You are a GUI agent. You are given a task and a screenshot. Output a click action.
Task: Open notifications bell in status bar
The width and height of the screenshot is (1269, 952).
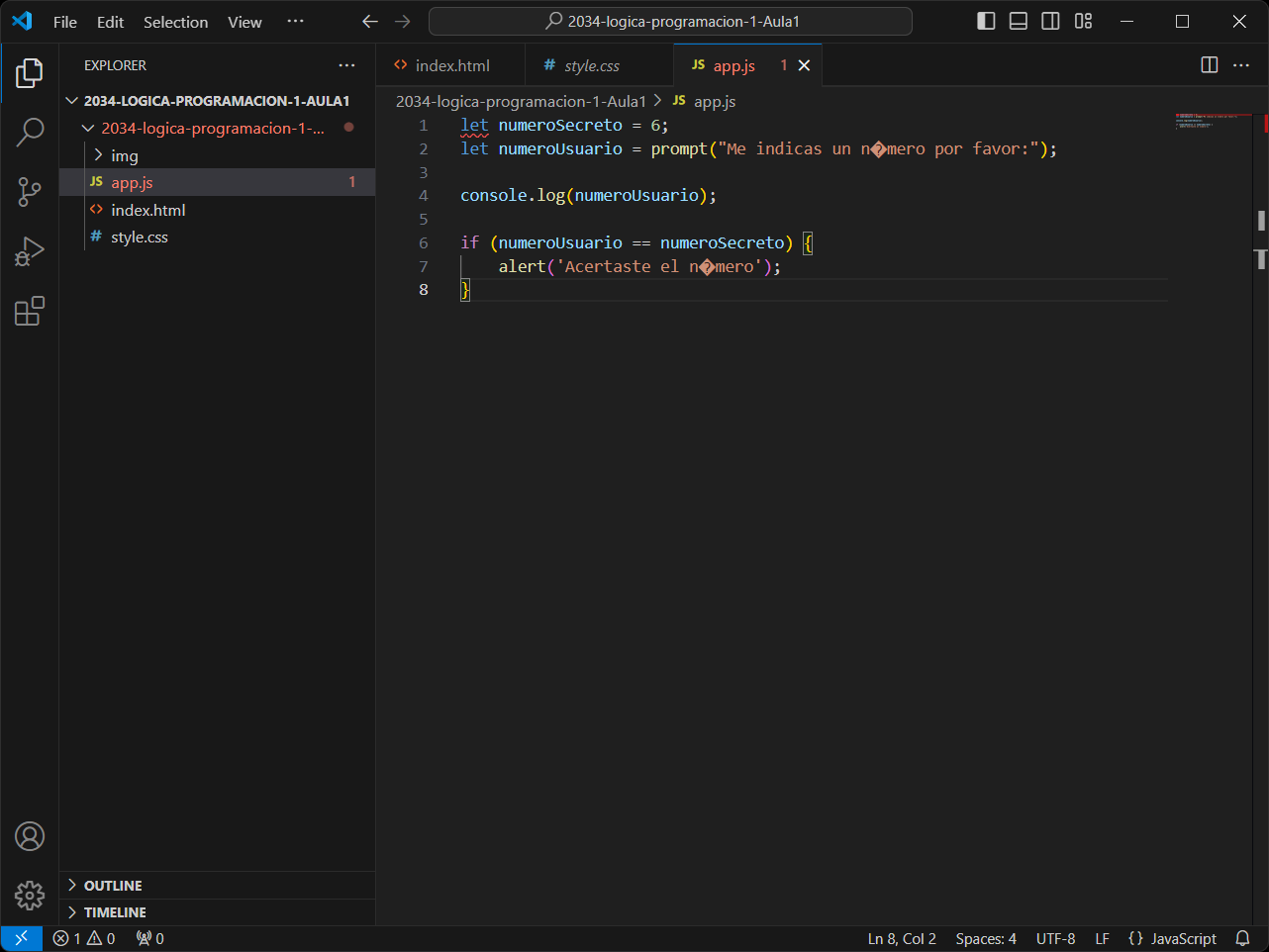pyautogui.click(x=1243, y=938)
